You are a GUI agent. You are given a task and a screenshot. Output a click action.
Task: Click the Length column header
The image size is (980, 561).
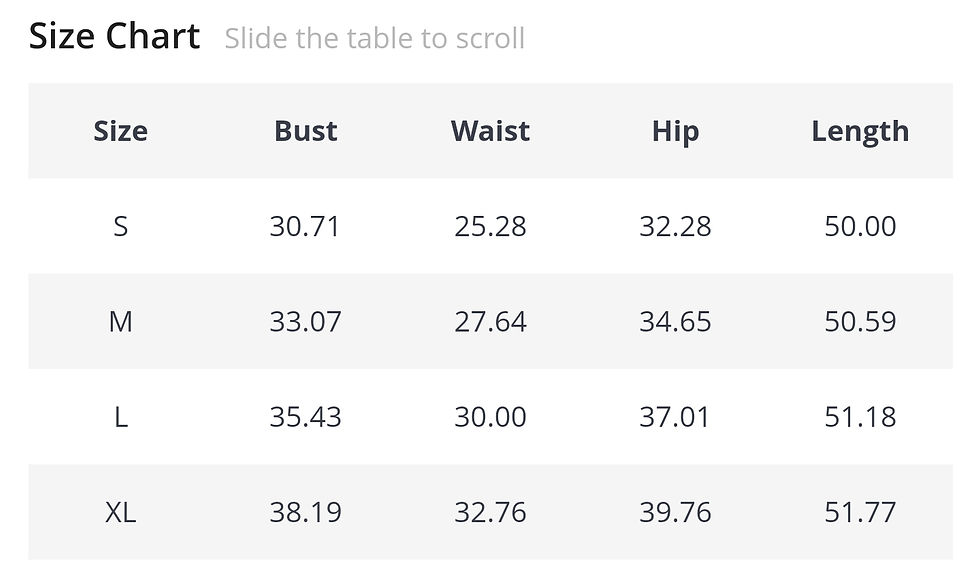point(861,132)
